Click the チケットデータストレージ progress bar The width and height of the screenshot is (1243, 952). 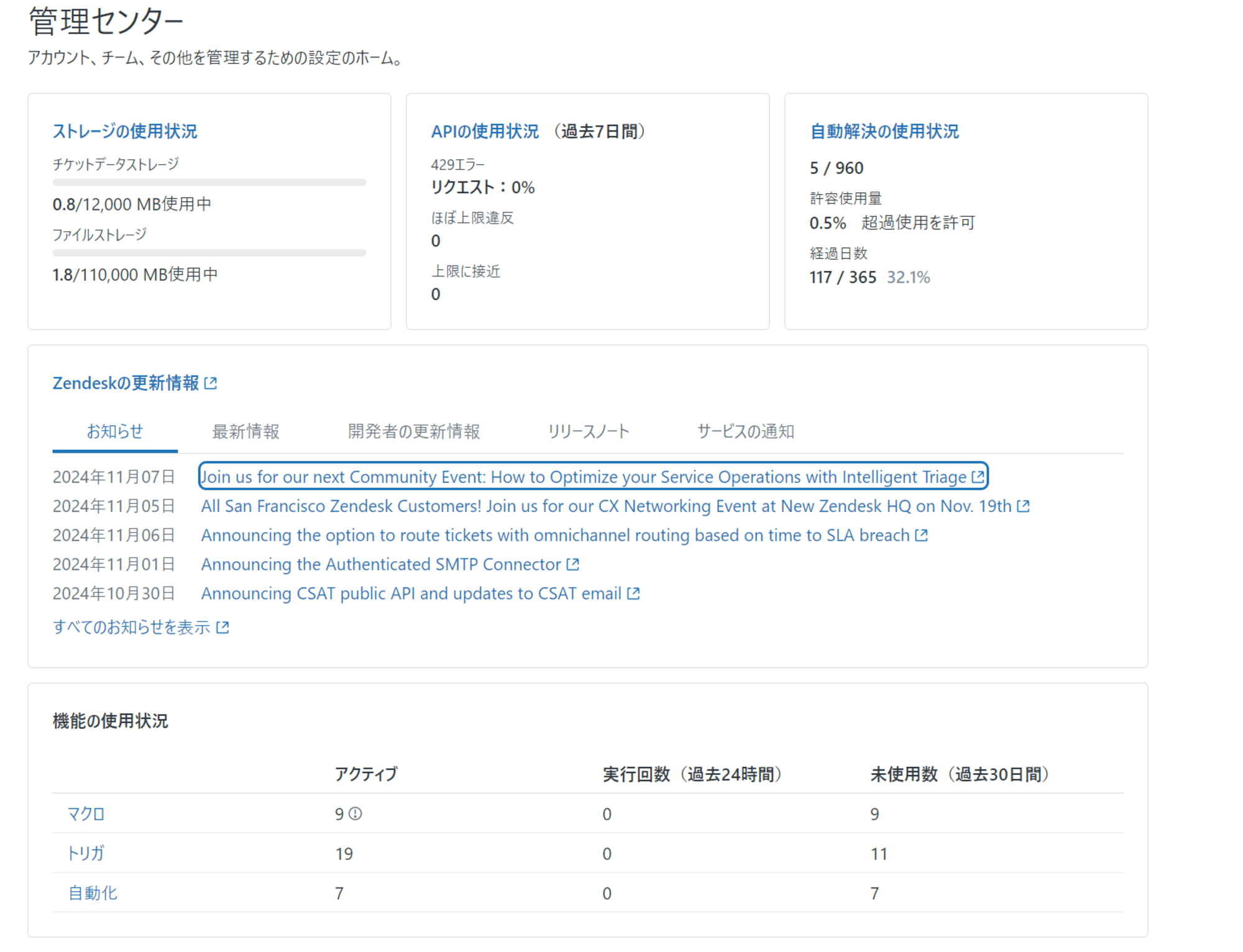(x=209, y=183)
